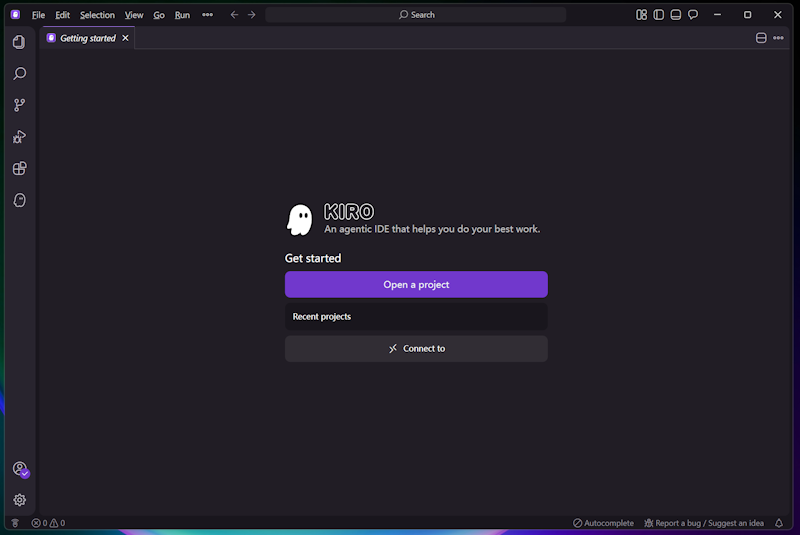
Task: Toggle the Kiro chat panel
Action: pyautogui.click(x=693, y=15)
